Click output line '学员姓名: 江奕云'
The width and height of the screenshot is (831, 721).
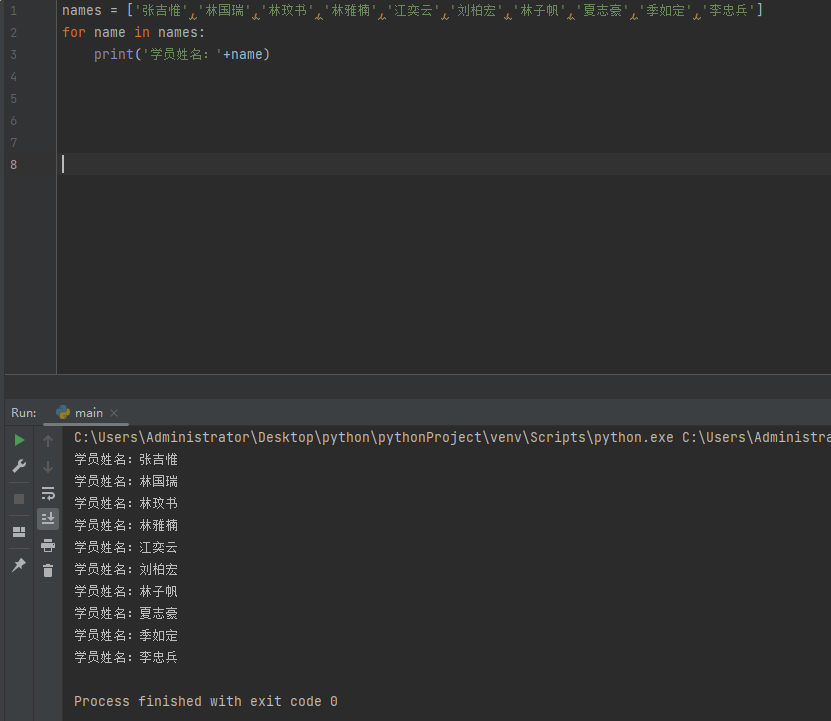pyautogui.click(x=126, y=547)
